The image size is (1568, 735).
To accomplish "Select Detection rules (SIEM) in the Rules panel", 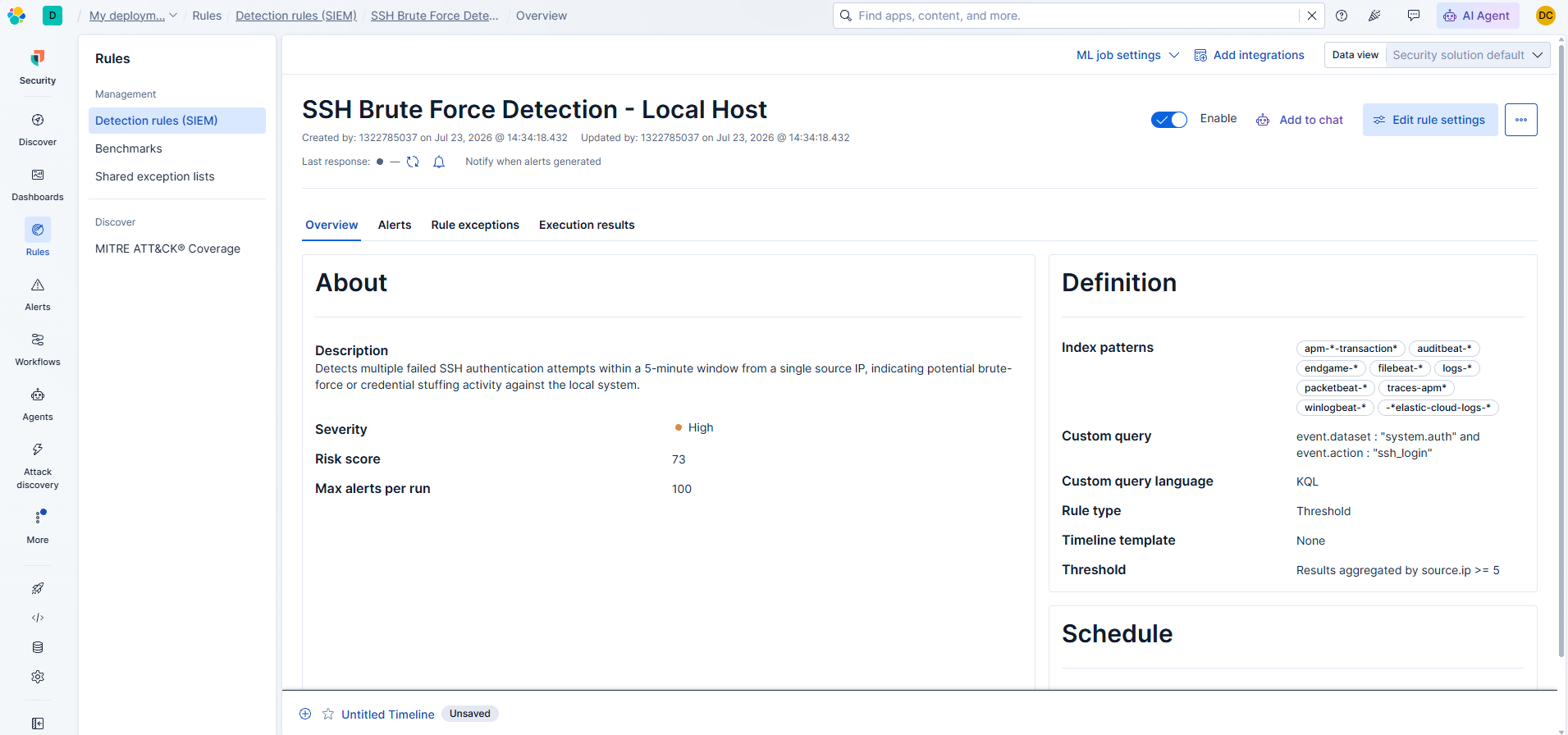I will 177,121.
